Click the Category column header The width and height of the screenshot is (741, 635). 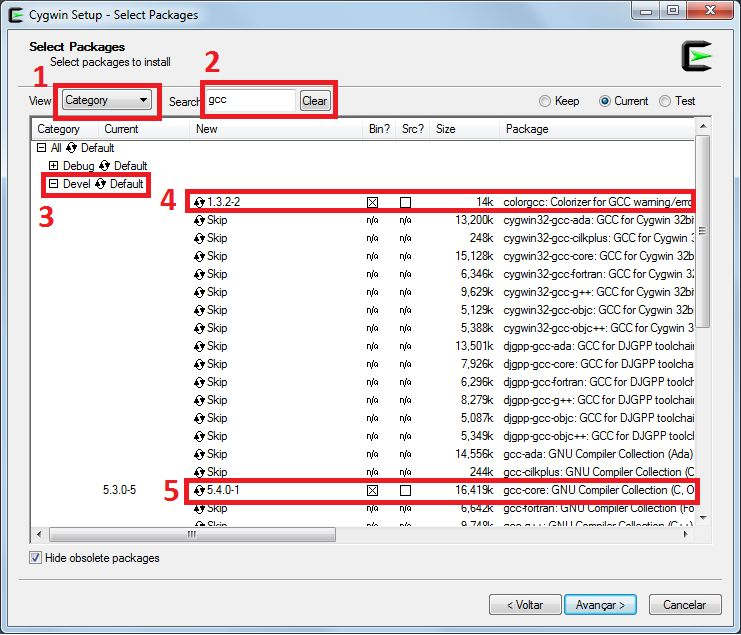coord(65,129)
